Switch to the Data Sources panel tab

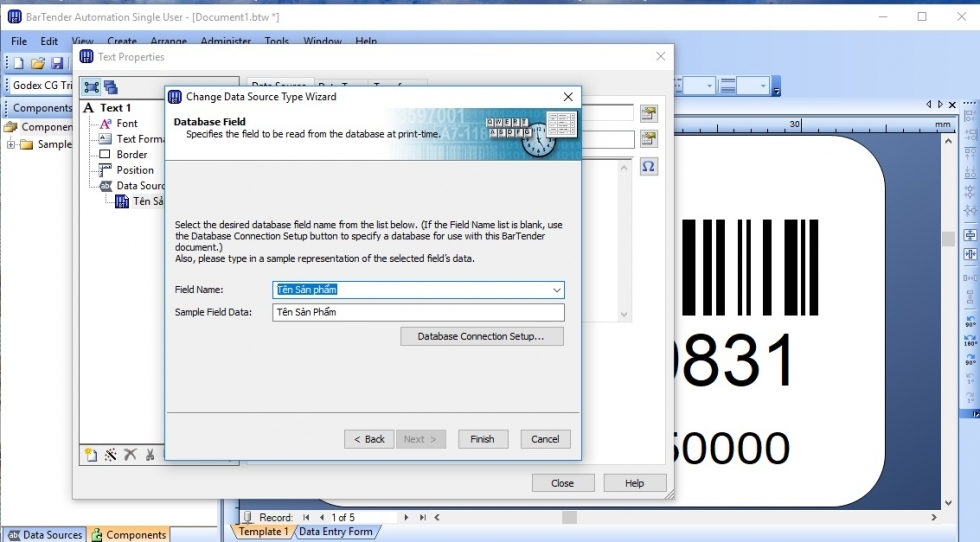coord(45,534)
